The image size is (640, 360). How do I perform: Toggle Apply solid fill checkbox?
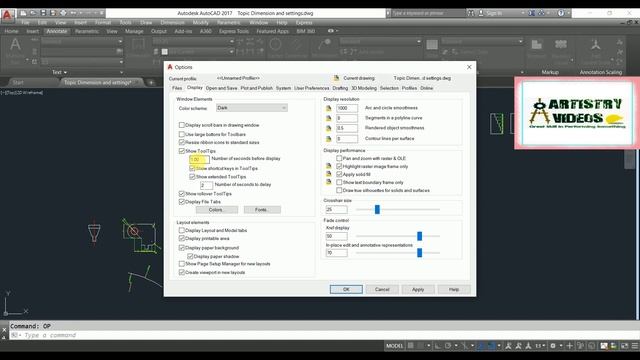pyautogui.click(x=339, y=174)
